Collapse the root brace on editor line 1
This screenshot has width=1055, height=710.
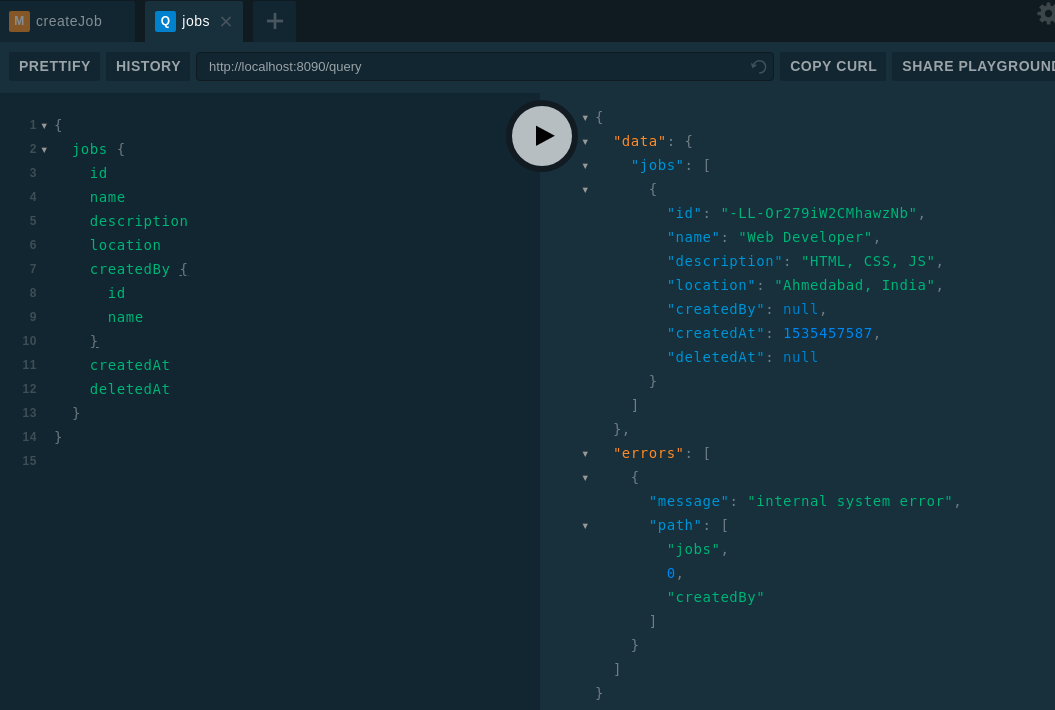(44, 126)
